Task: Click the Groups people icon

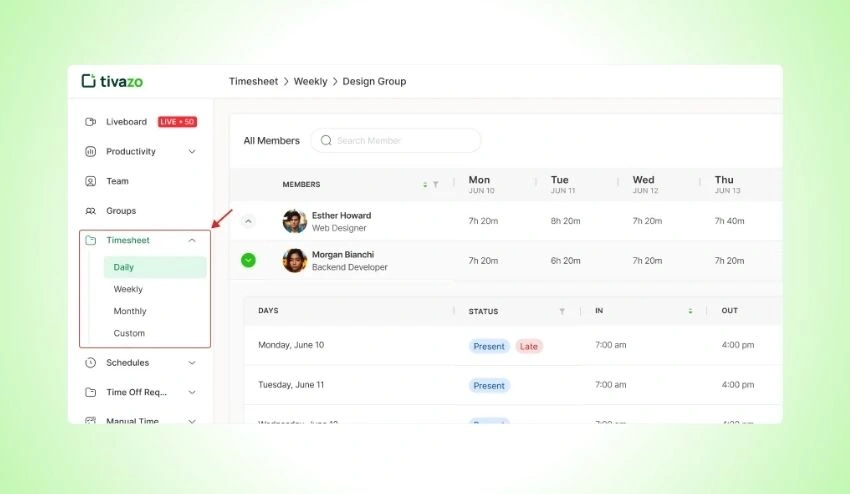Action: click(x=91, y=211)
